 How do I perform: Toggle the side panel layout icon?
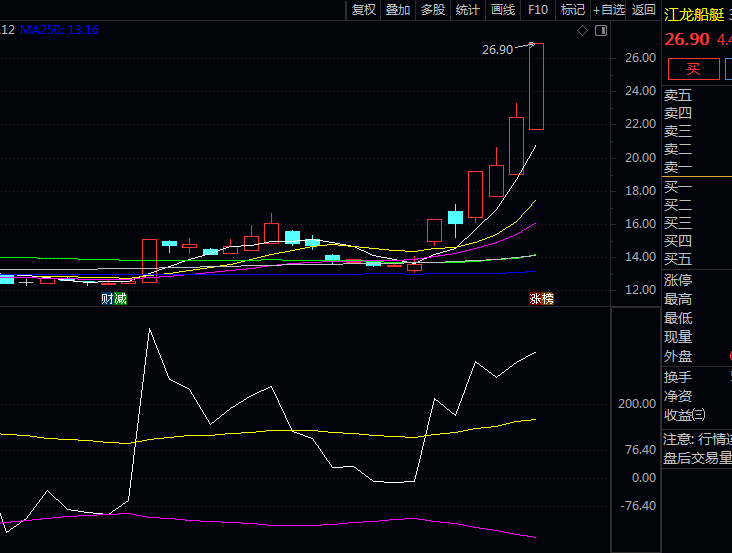(x=600, y=31)
